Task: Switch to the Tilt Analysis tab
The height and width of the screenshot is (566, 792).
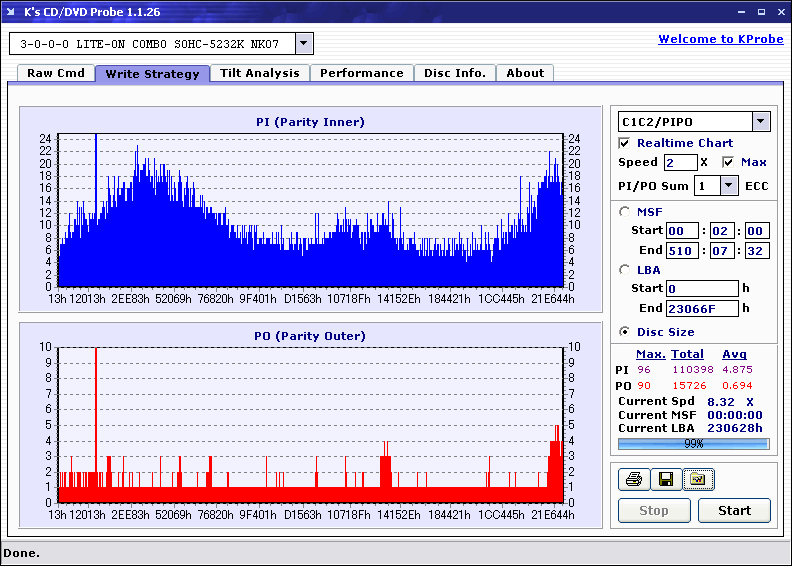Action: coord(259,73)
